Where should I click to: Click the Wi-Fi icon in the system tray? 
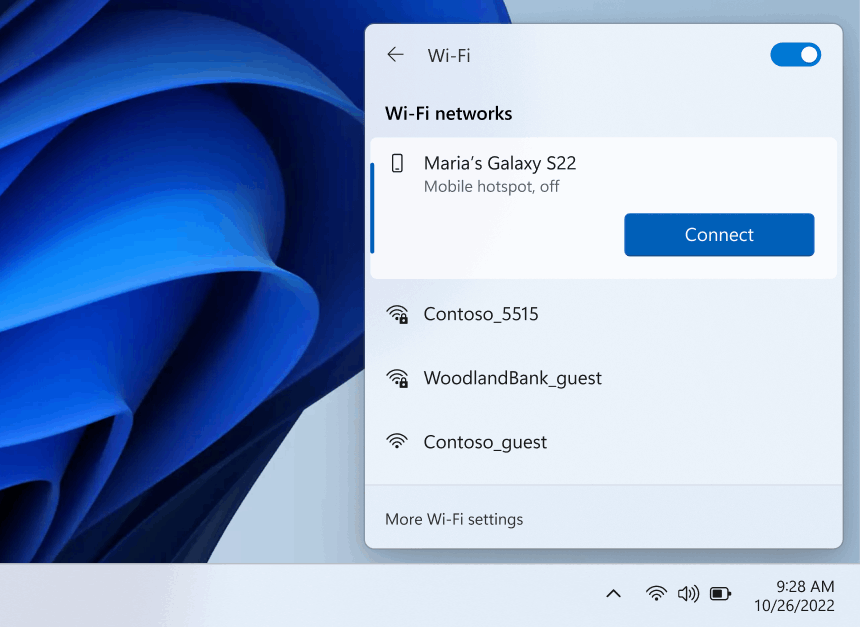pos(656,592)
